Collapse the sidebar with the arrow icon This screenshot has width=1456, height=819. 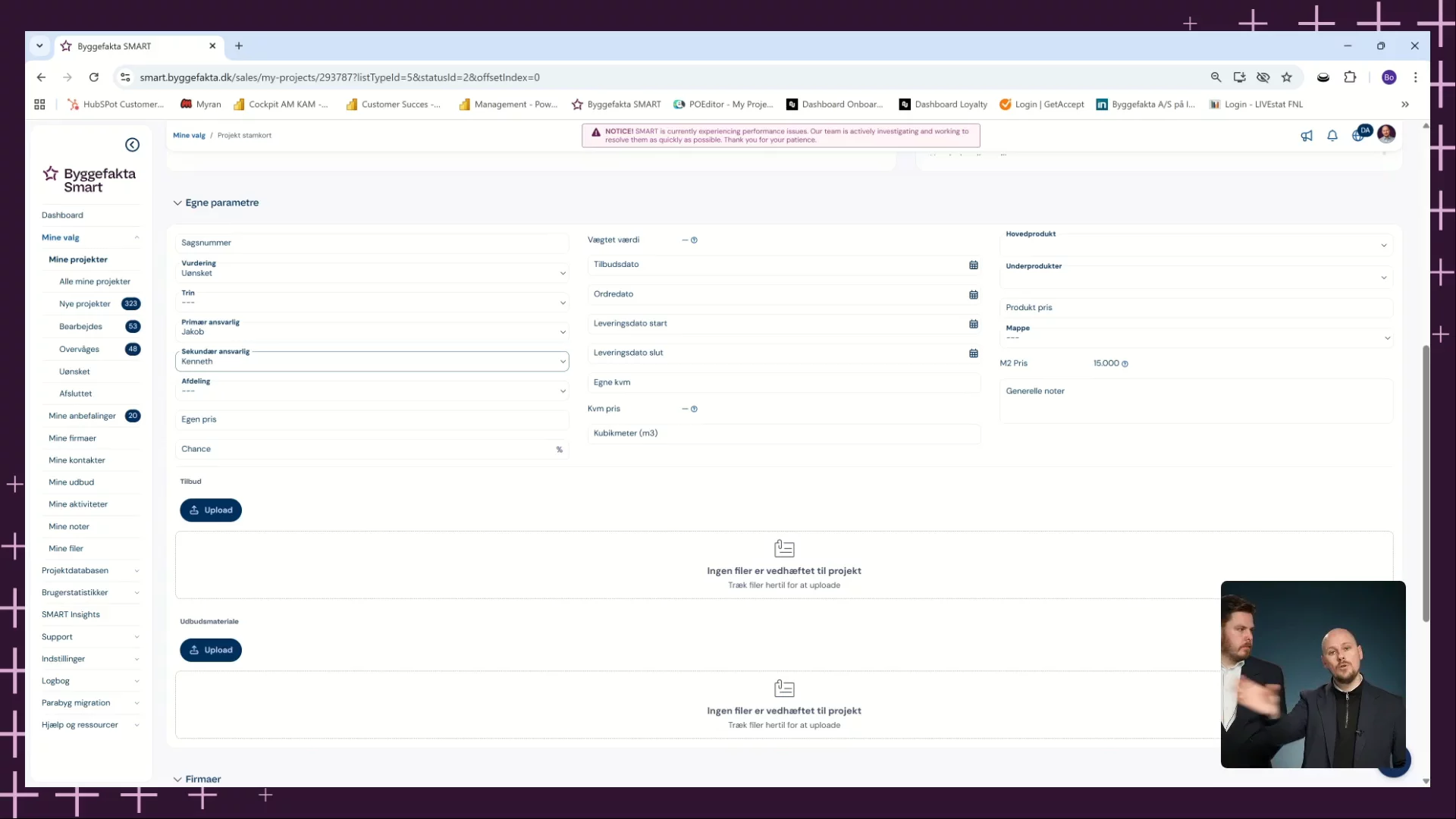point(132,145)
